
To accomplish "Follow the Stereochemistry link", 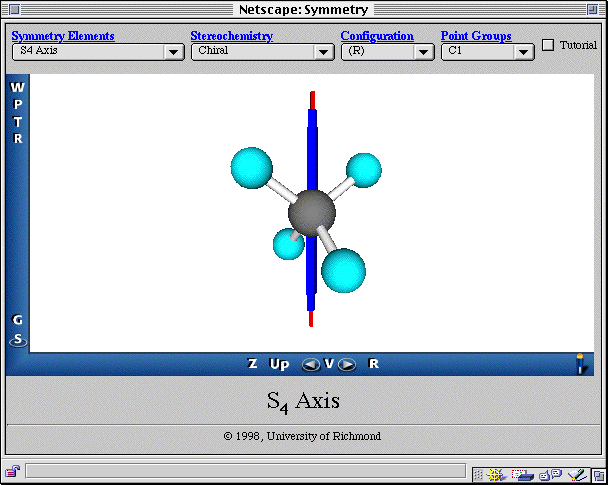I will (x=231, y=36).
